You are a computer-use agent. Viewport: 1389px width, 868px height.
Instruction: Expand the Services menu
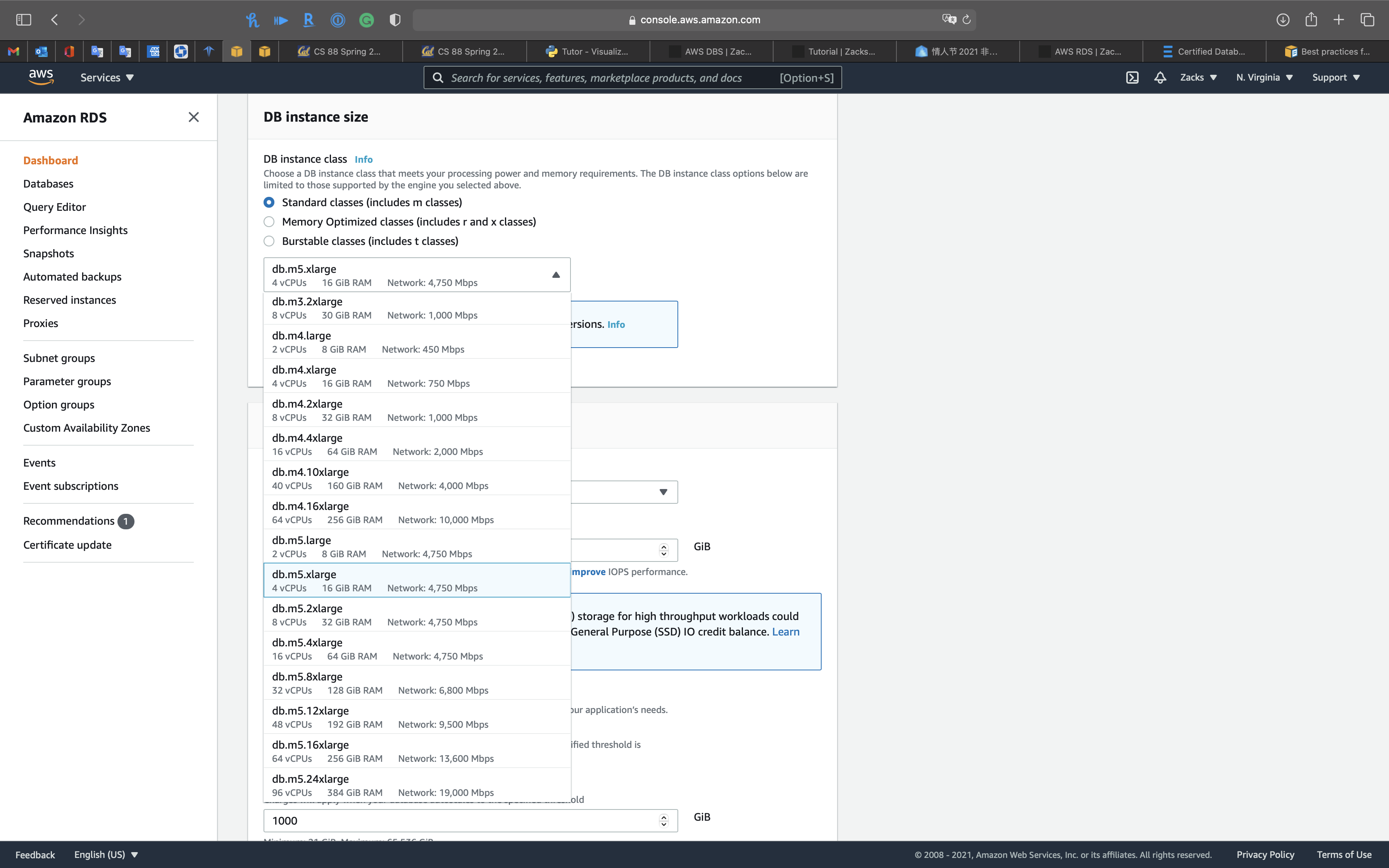coord(107,77)
